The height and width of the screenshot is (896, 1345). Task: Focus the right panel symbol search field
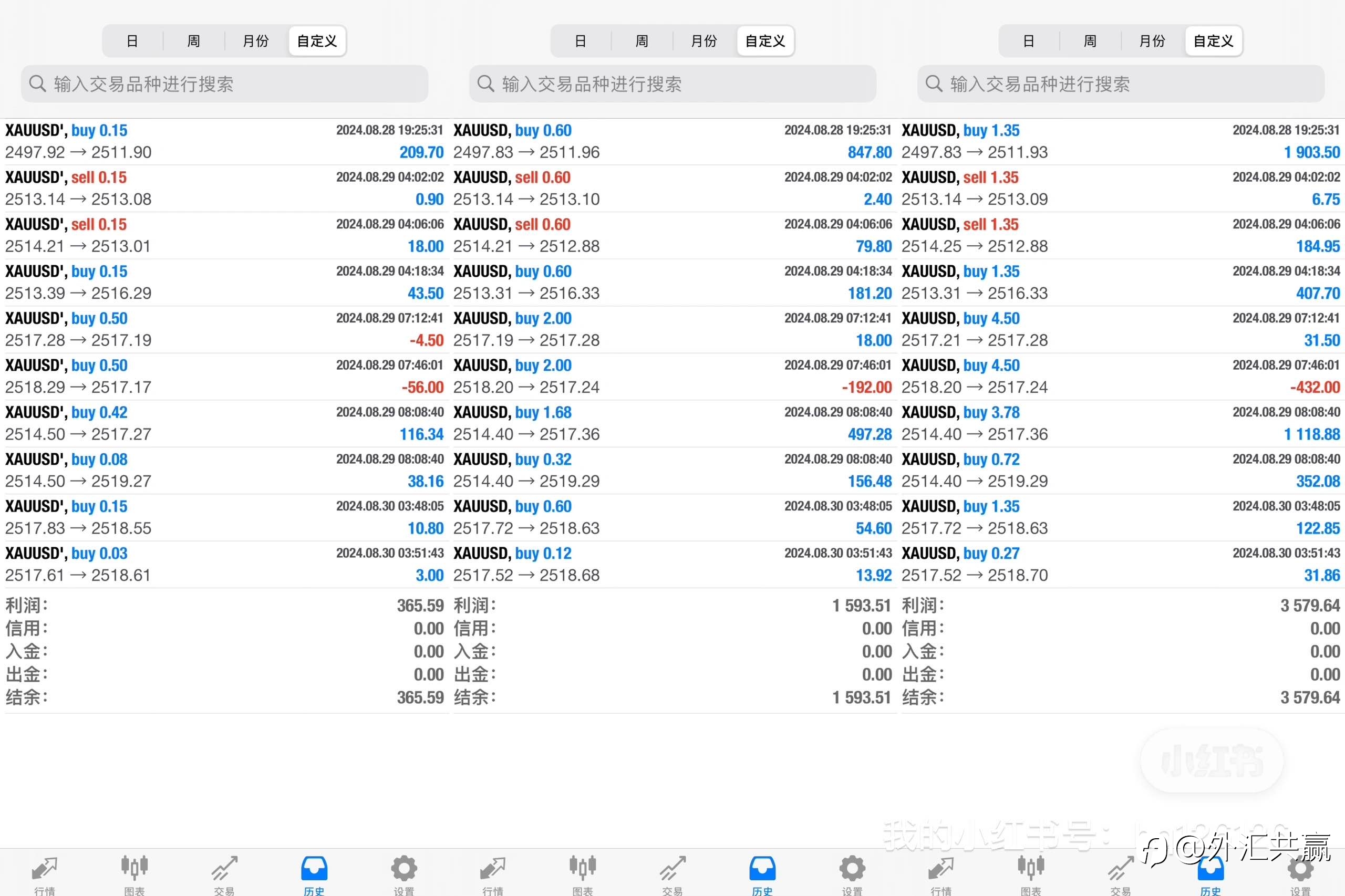pos(1121,84)
